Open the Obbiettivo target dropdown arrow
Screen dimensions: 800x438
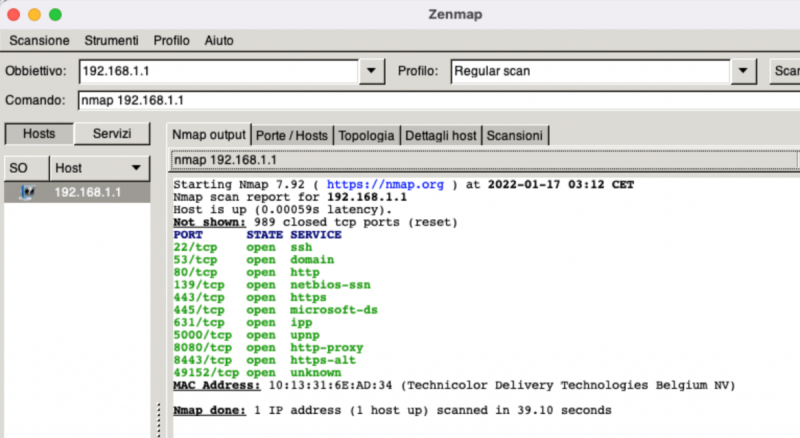coord(371,71)
